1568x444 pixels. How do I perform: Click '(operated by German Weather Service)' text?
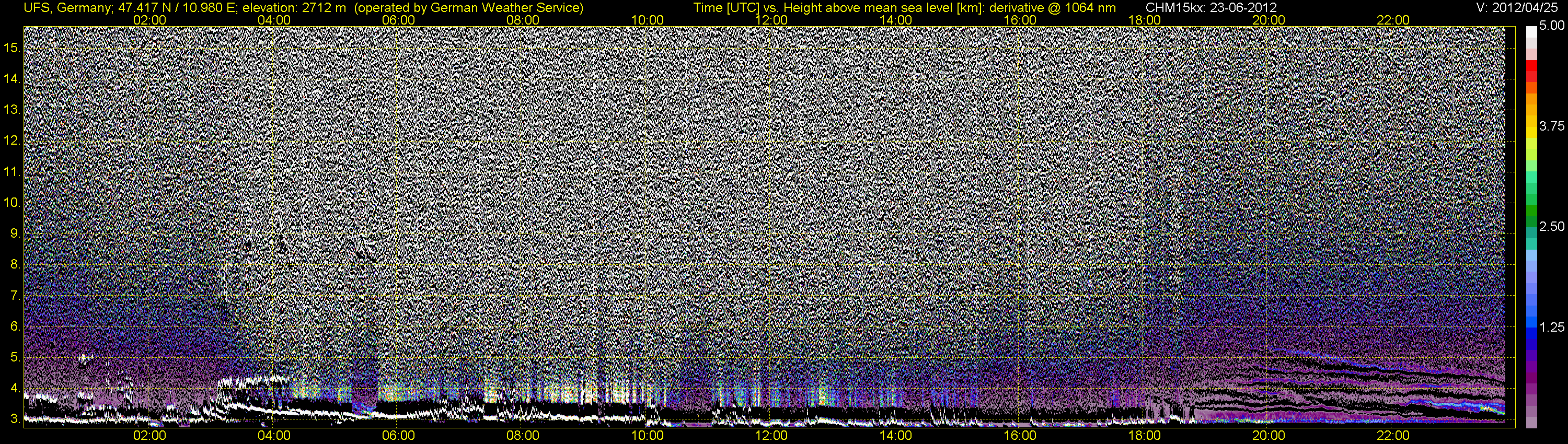click(468, 7)
